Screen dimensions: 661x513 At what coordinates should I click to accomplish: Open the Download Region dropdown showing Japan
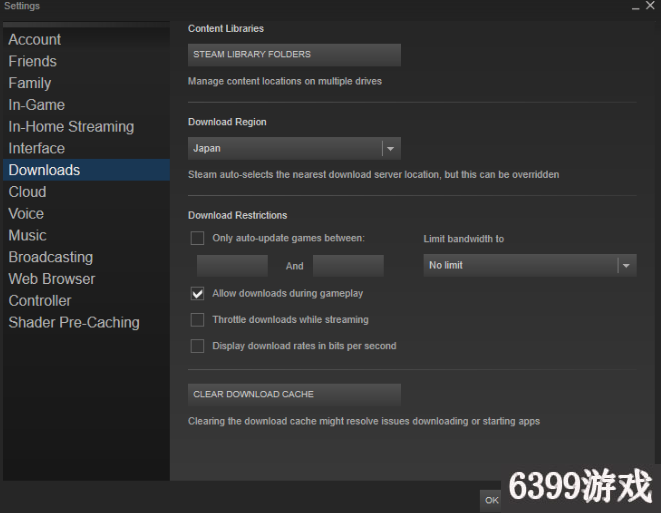click(294, 148)
